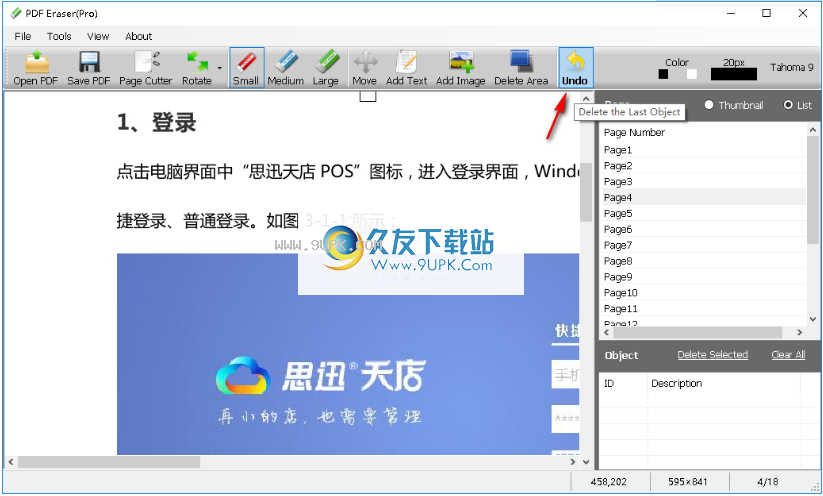This screenshot has height=496, width=823.
Task: Select Page11 in the page list
Action: click(702, 309)
